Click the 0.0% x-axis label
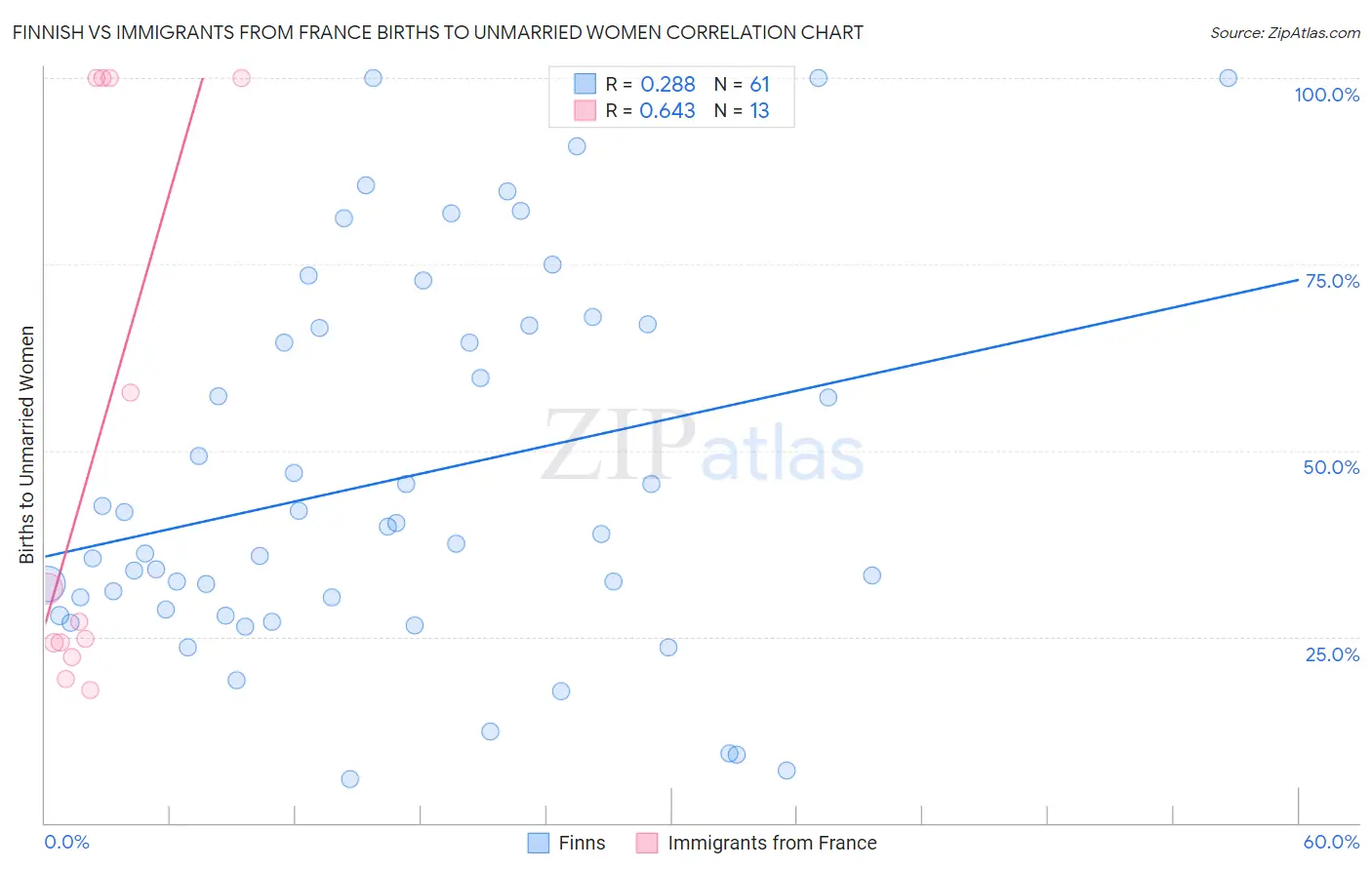This screenshot has width=1372, height=870. coord(67,842)
